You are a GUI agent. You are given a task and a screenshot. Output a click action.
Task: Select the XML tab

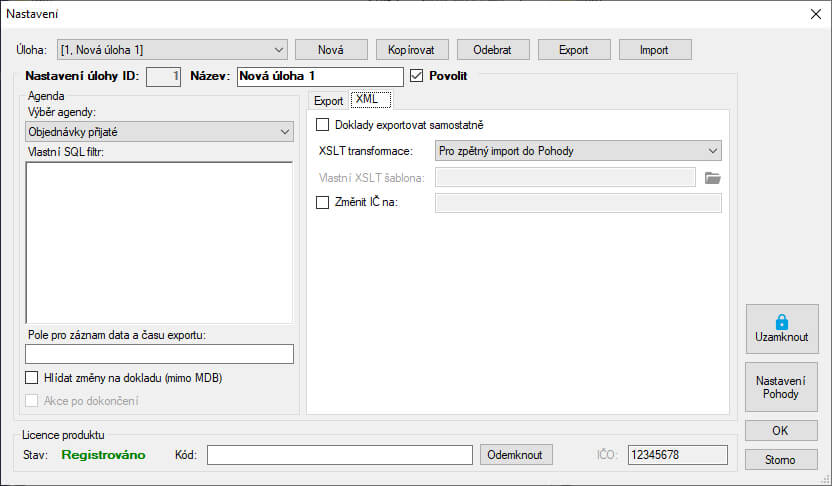click(366, 100)
